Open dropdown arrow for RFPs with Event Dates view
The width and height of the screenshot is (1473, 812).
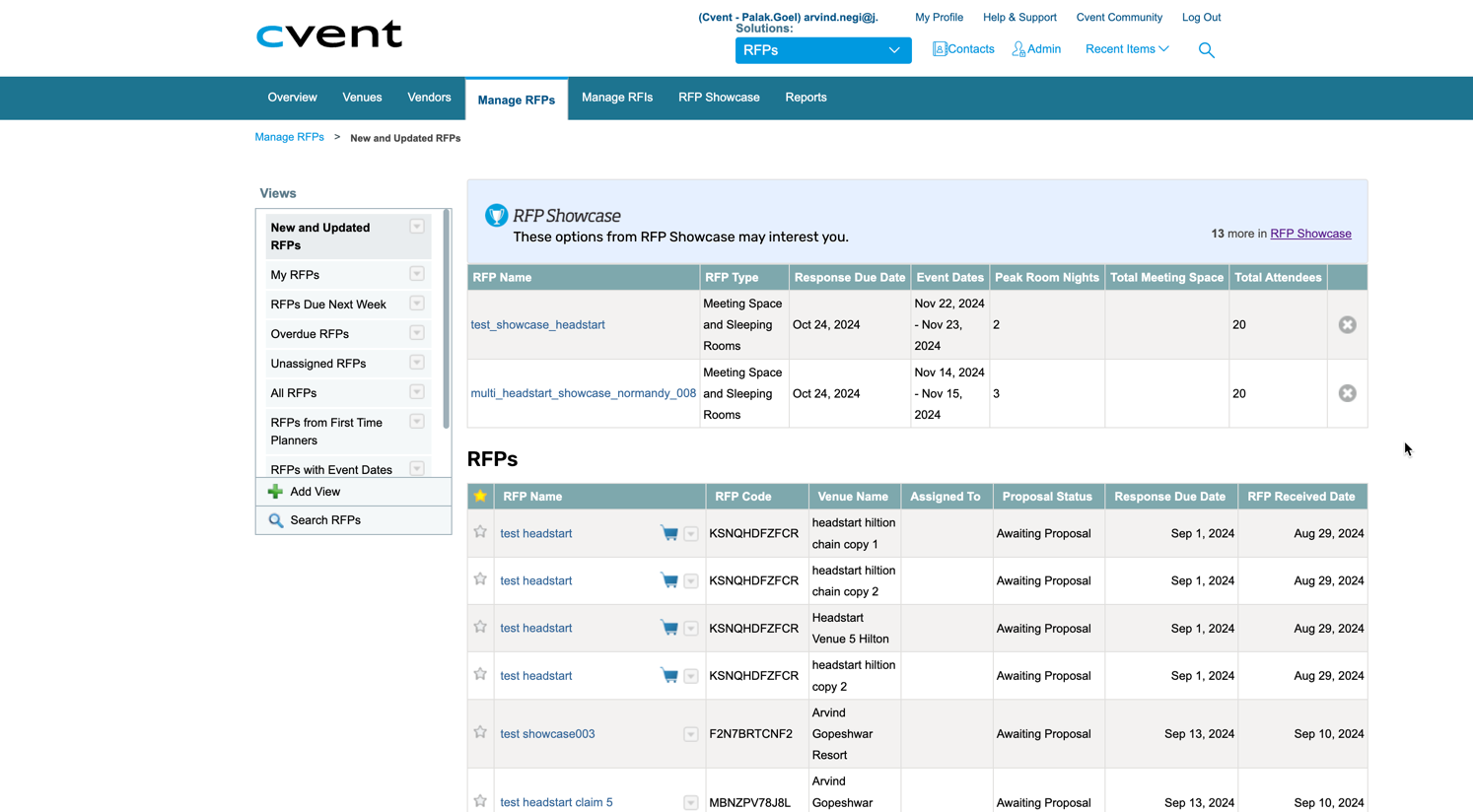tap(417, 469)
